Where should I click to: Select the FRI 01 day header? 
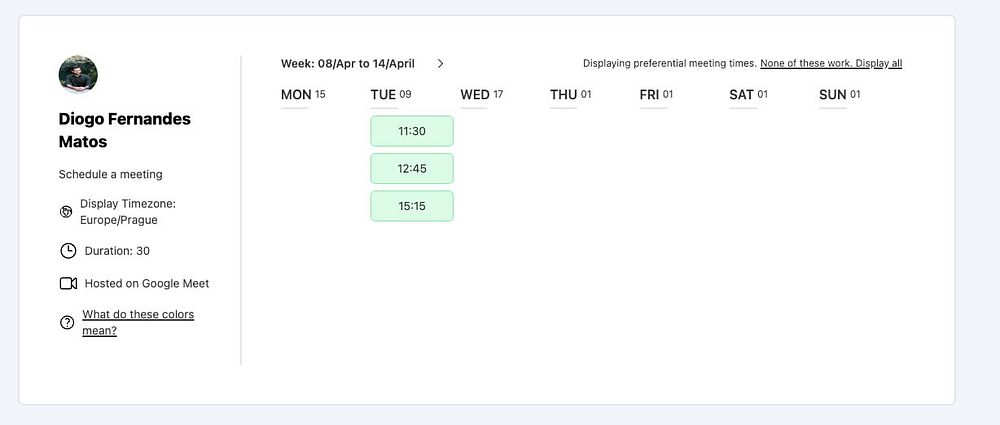[x=656, y=95]
